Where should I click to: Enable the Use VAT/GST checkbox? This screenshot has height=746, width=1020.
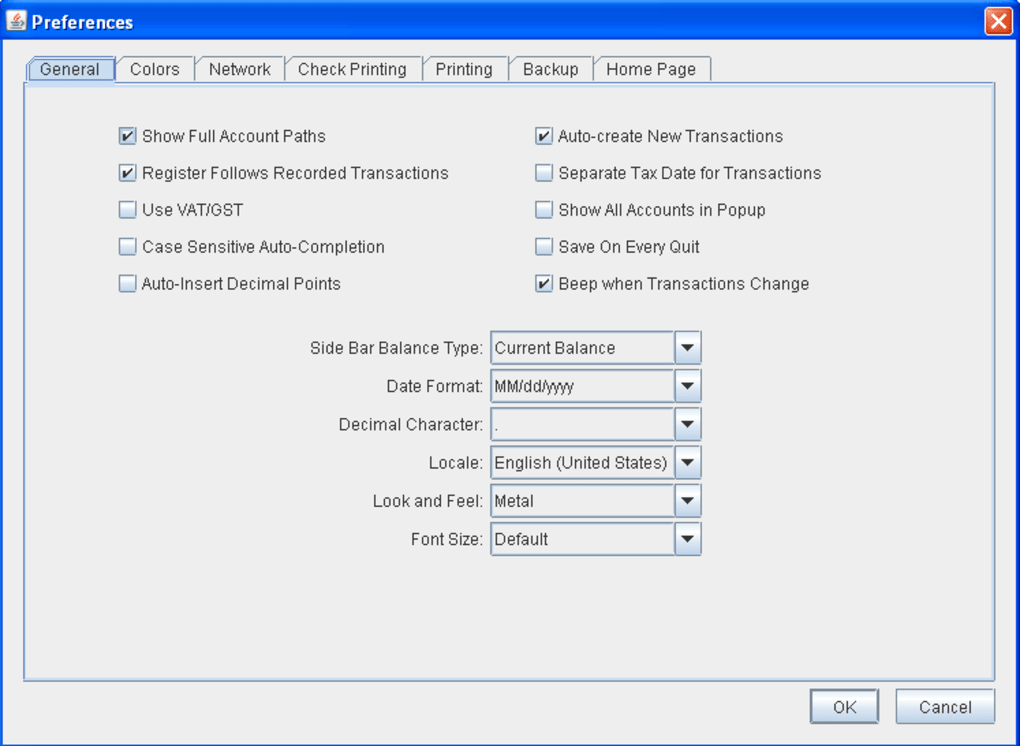click(127, 210)
